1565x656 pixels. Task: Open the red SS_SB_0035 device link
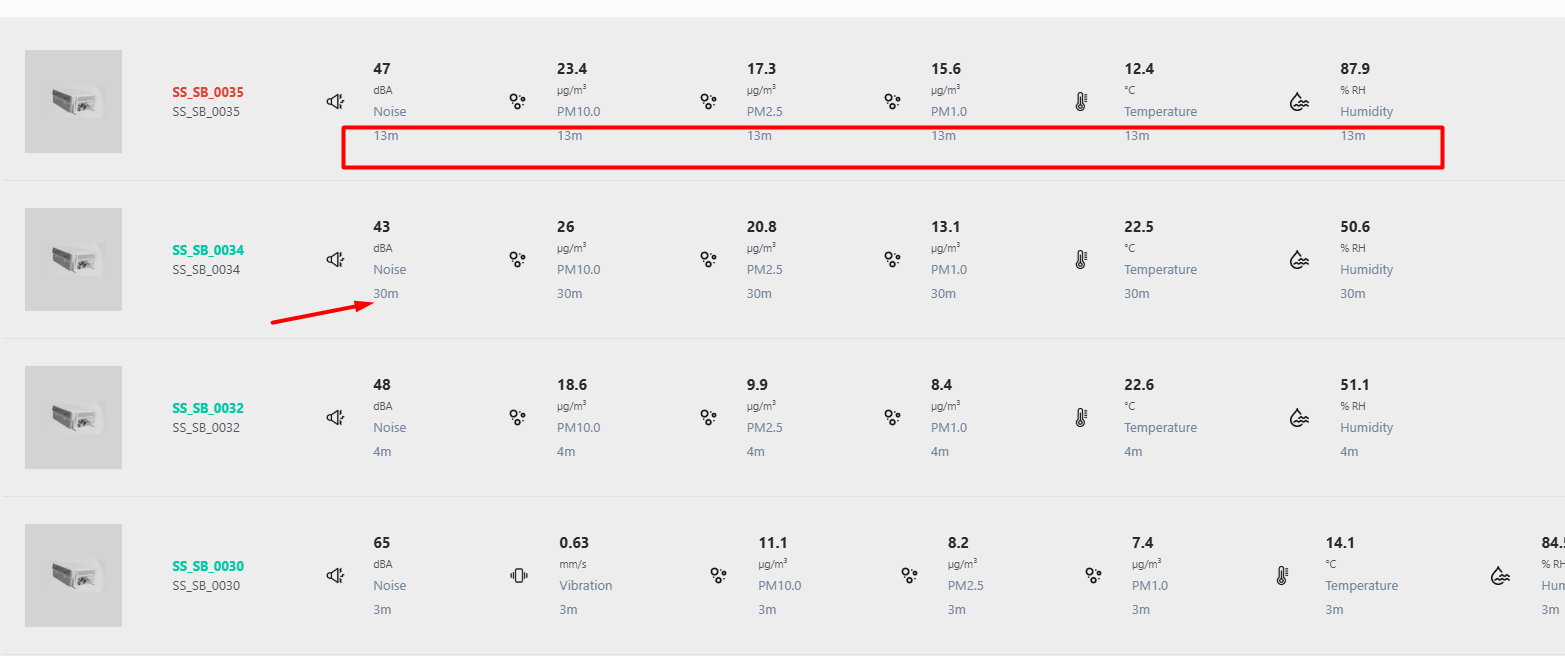[x=207, y=92]
